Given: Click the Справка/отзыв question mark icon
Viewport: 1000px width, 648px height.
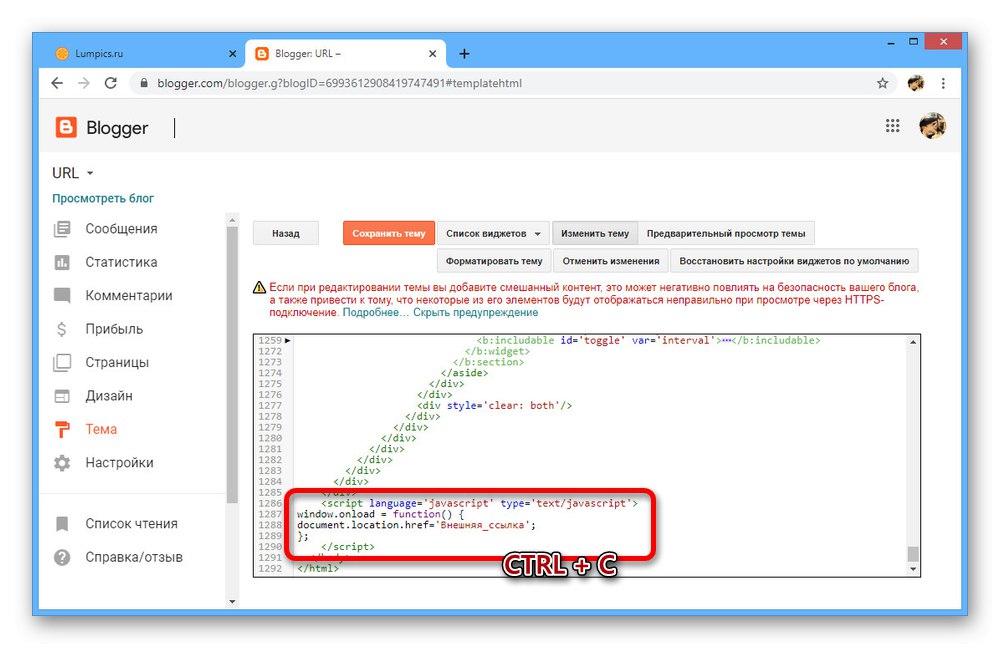Looking at the screenshot, I should pyautogui.click(x=62, y=557).
